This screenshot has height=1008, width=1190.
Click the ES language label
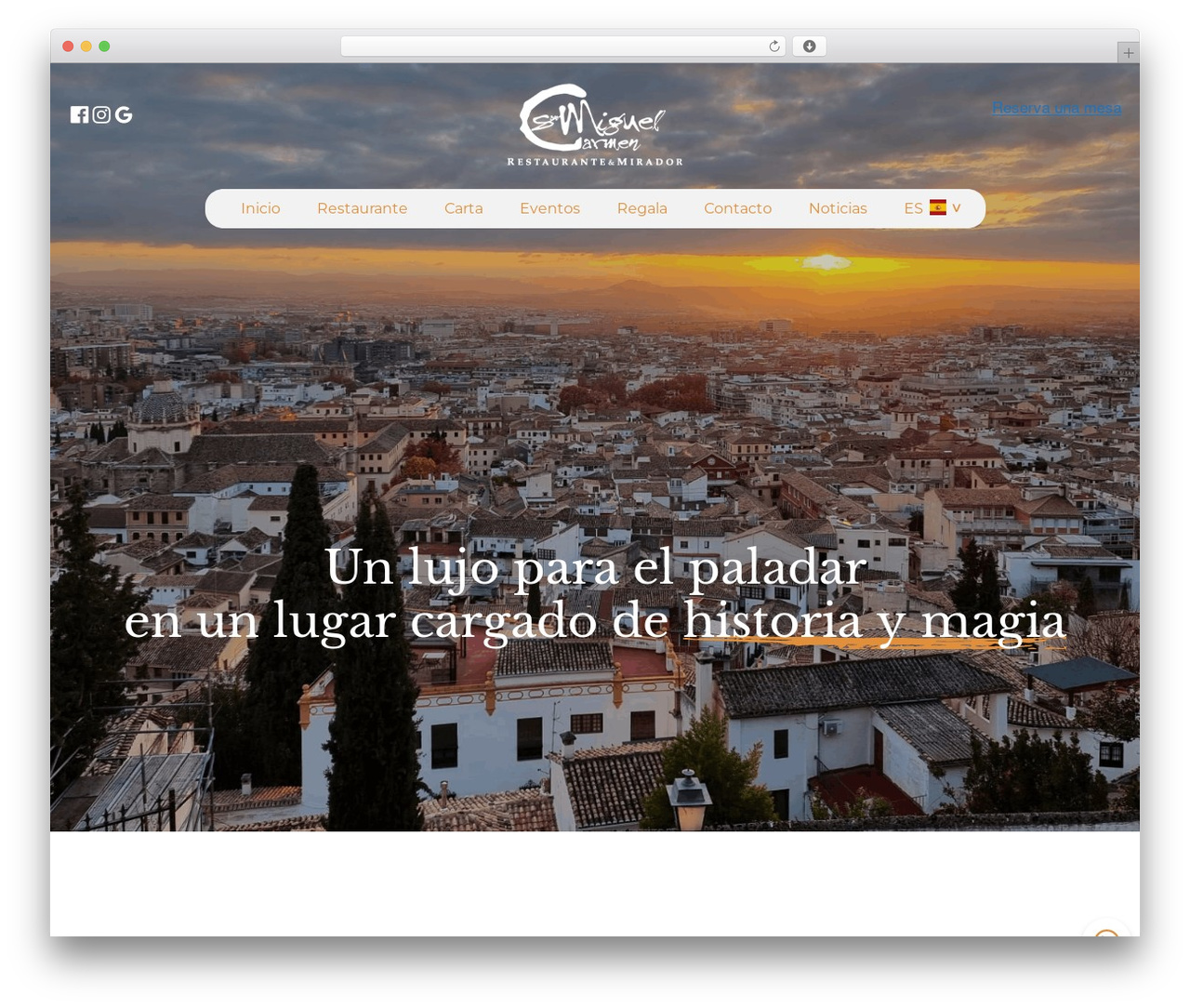[x=913, y=208]
